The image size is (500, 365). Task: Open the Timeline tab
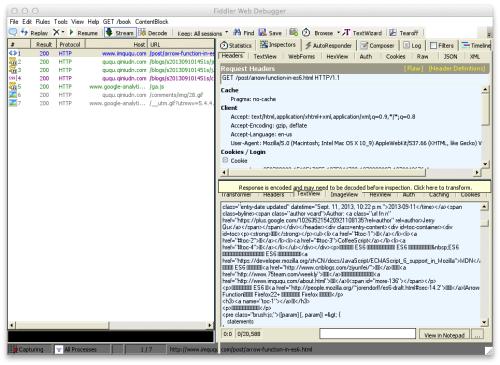pos(476,45)
